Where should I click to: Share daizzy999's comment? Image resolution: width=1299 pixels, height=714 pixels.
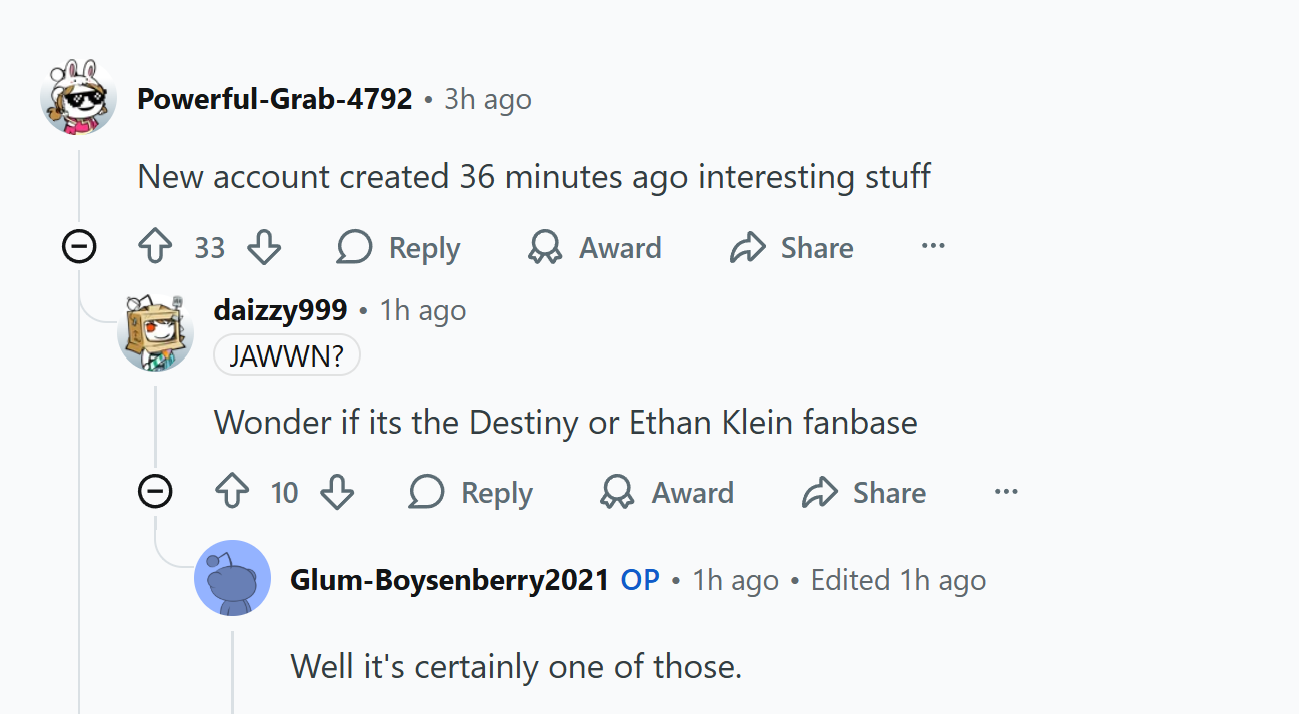click(864, 492)
